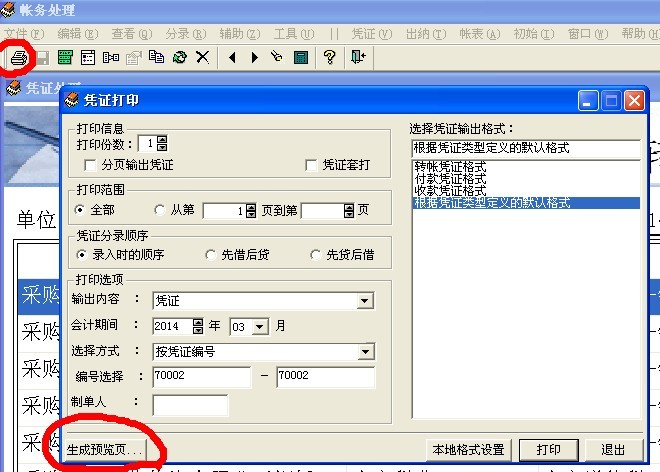Select the 从第 page range radio
Screen dimensions: 660x472
pos(159,210)
